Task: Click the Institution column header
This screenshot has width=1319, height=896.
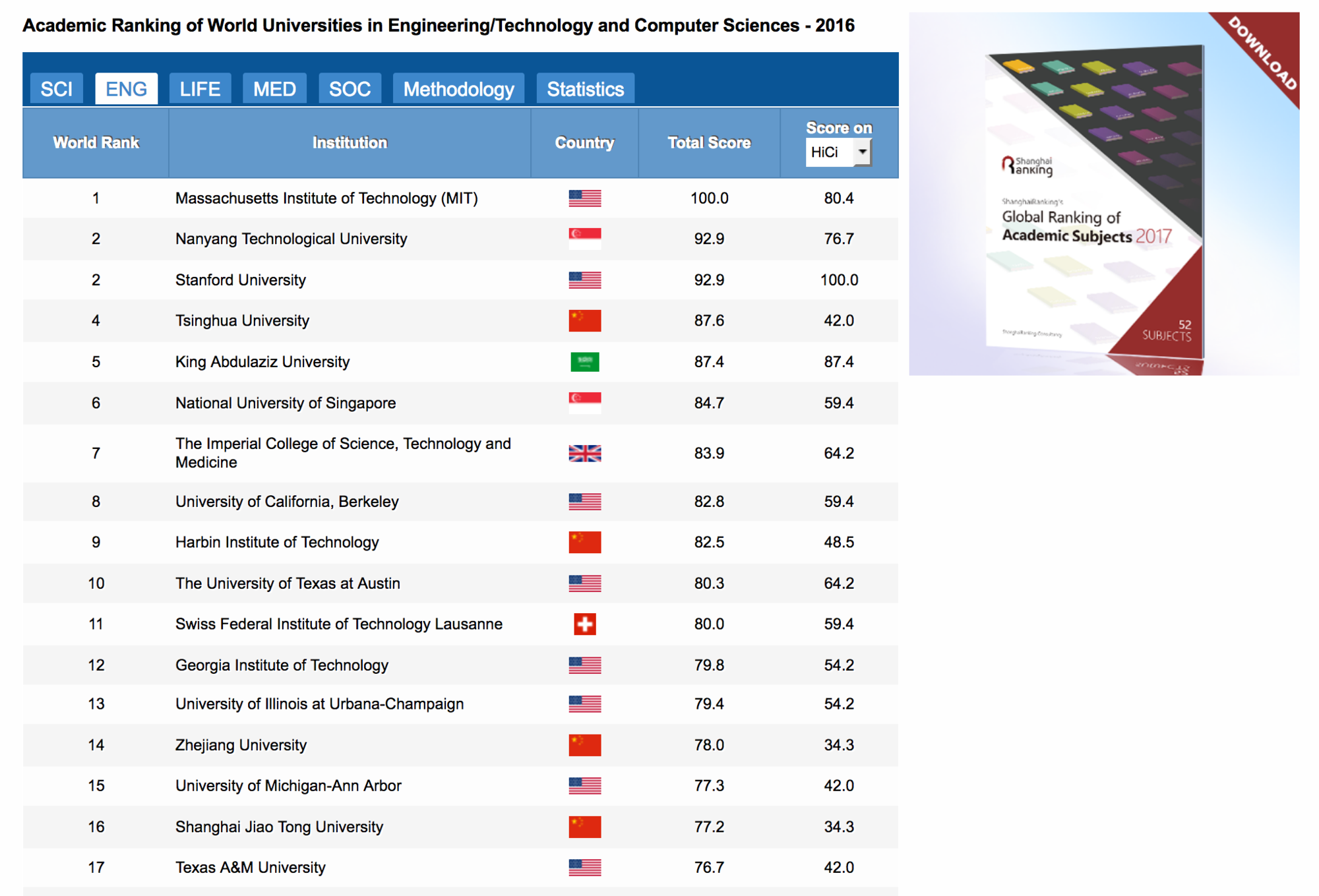Action: point(350,143)
